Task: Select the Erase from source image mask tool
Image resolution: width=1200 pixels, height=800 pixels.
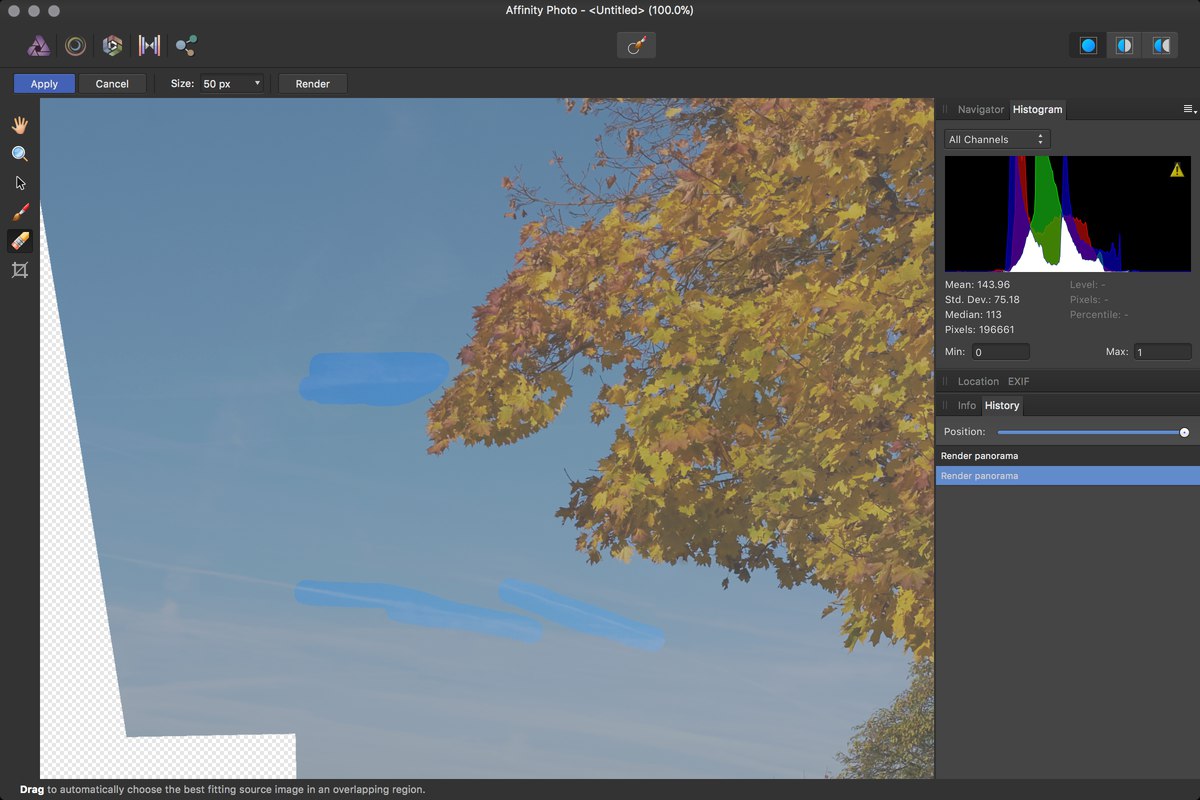Action: tap(20, 241)
